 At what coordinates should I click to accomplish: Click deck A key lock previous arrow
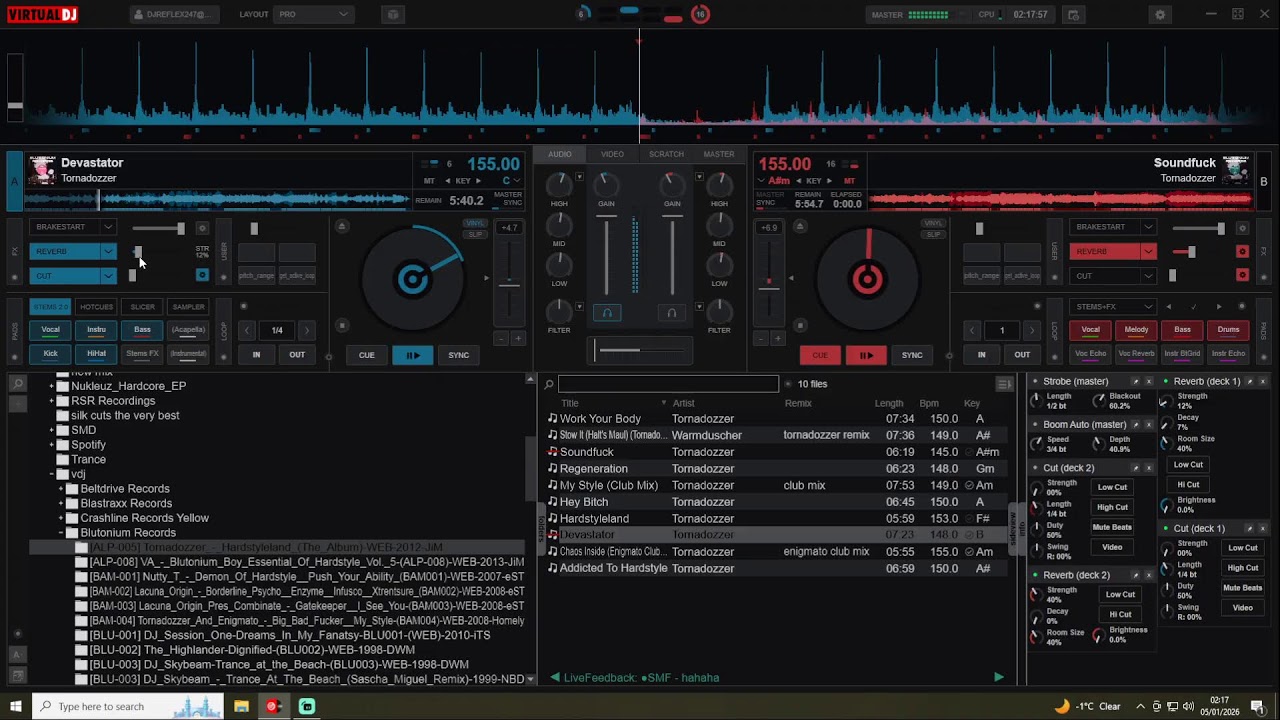click(447, 181)
